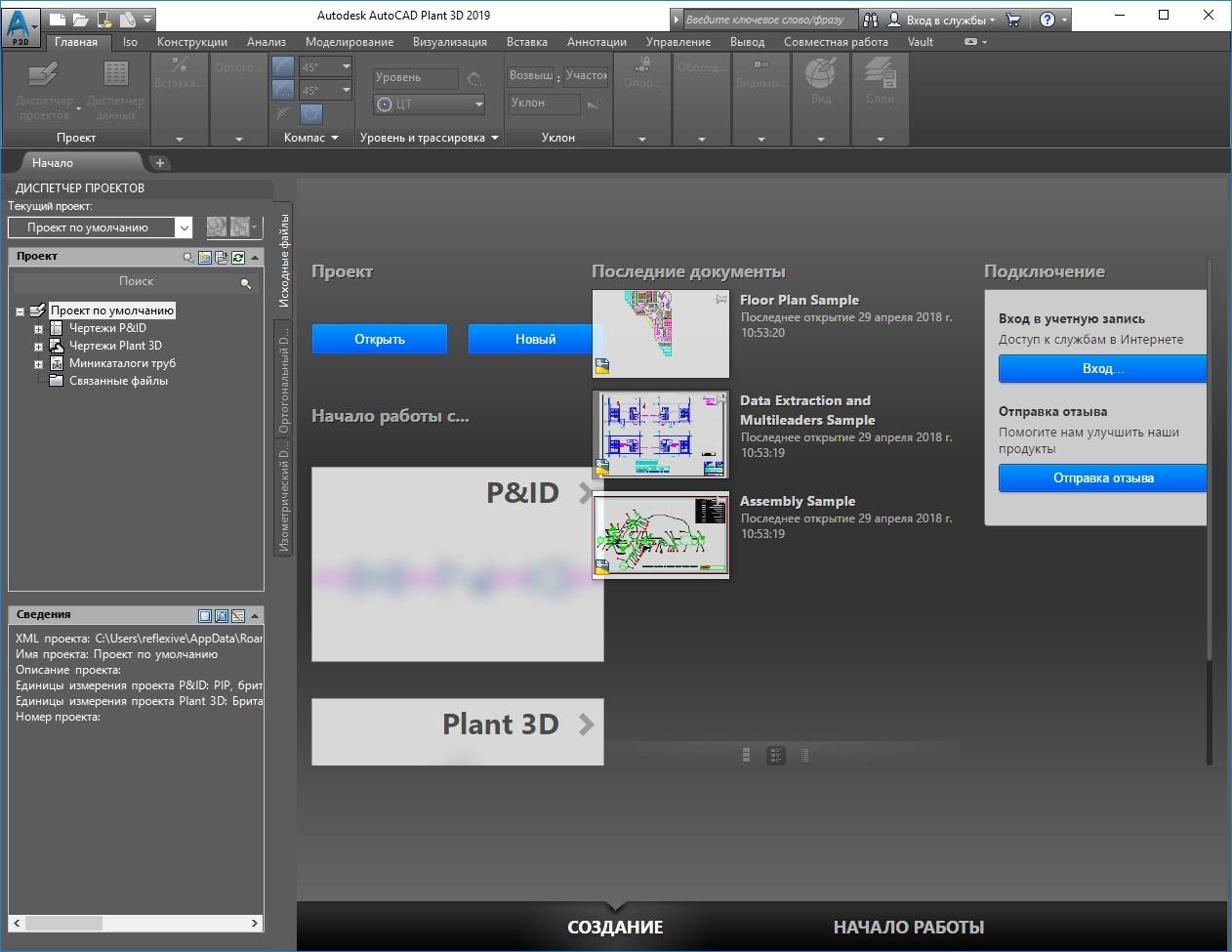1232x952 pixels.
Task: Click the Open folder icon in quick access toolbar
Action: pos(80,19)
